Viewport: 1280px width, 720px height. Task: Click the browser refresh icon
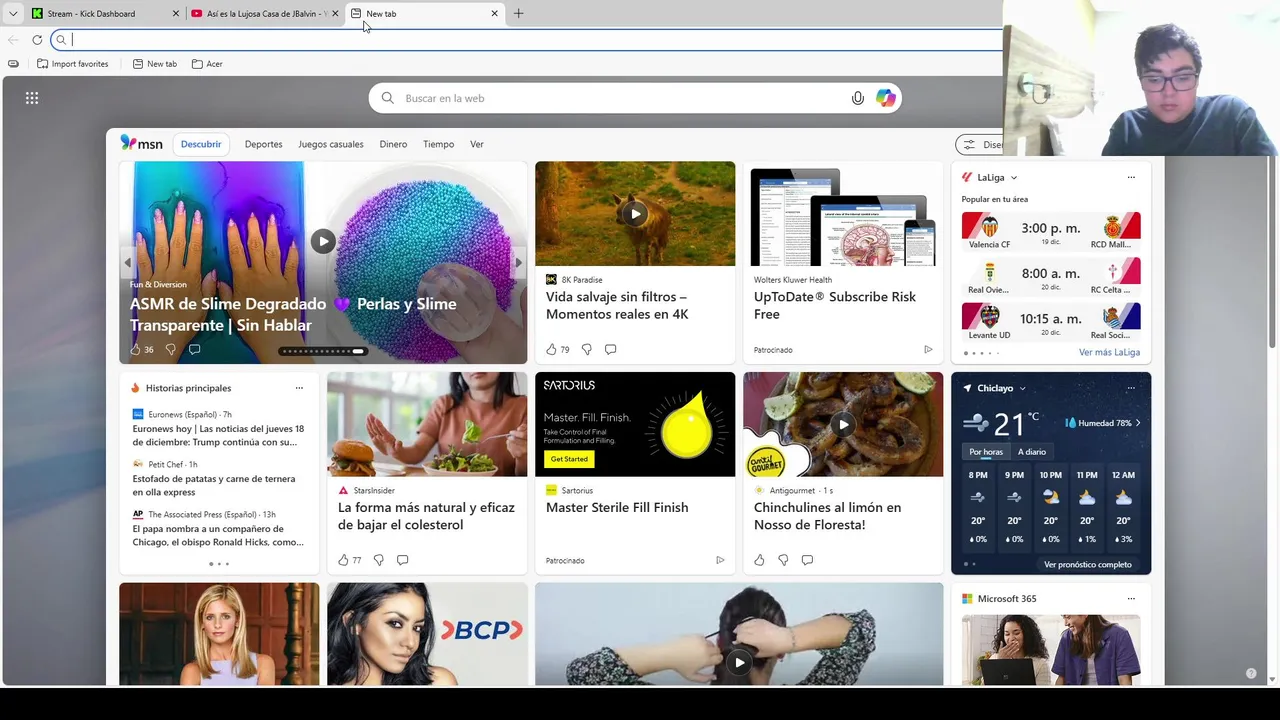[37, 40]
